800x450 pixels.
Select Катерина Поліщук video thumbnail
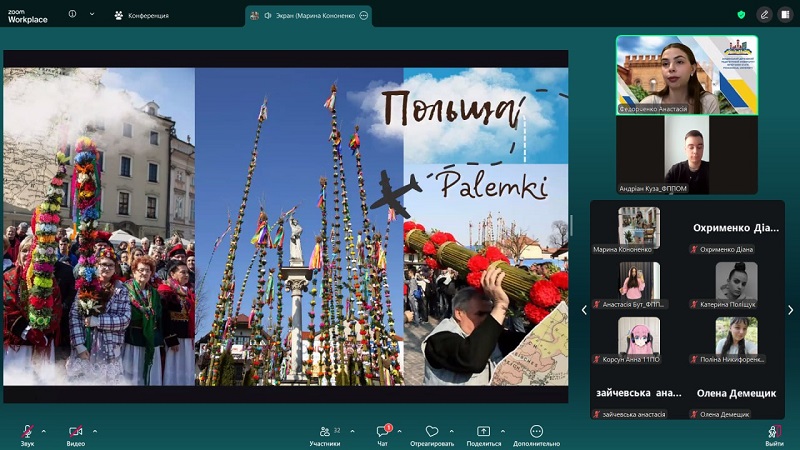736,283
